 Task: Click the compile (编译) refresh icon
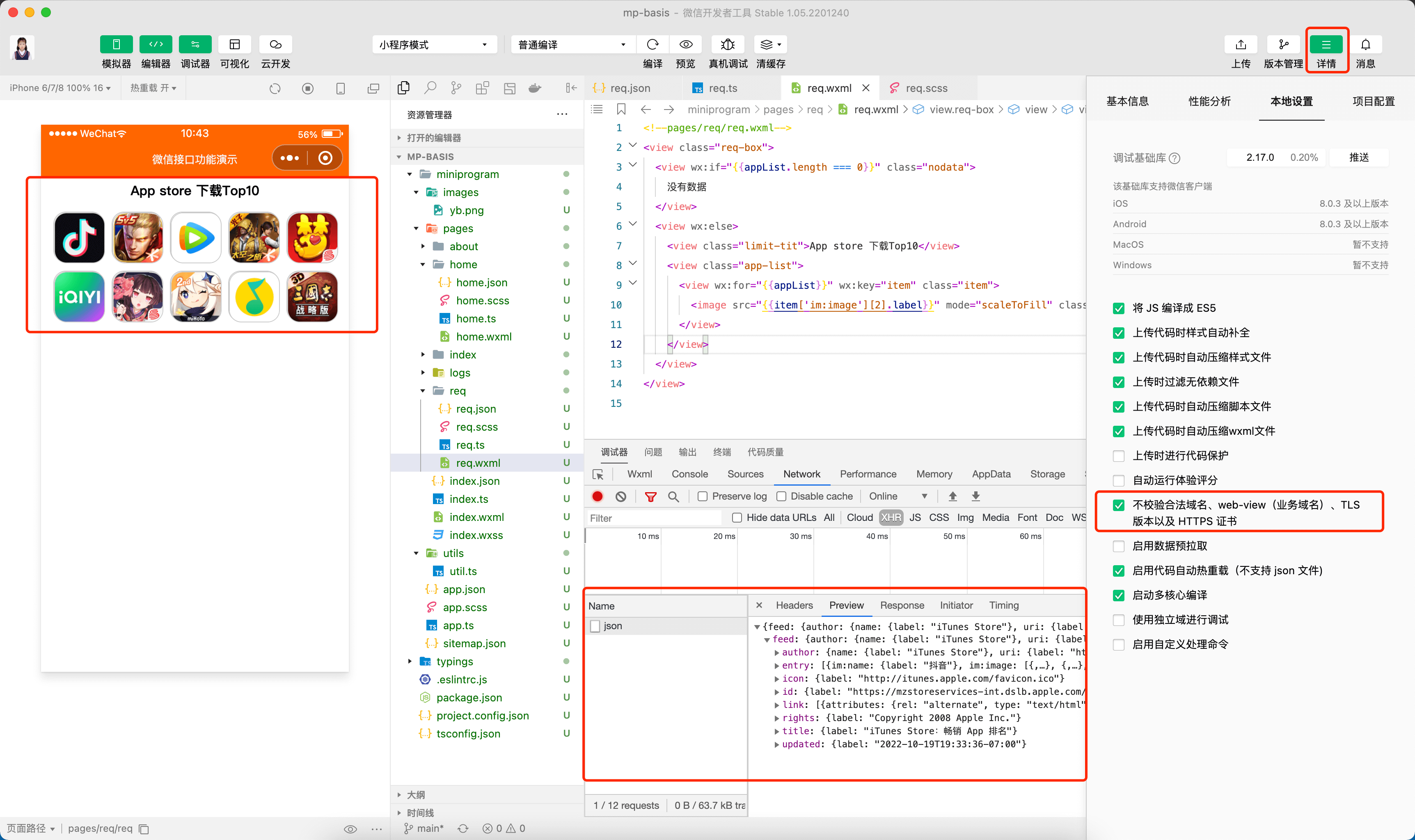(x=652, y=45)
